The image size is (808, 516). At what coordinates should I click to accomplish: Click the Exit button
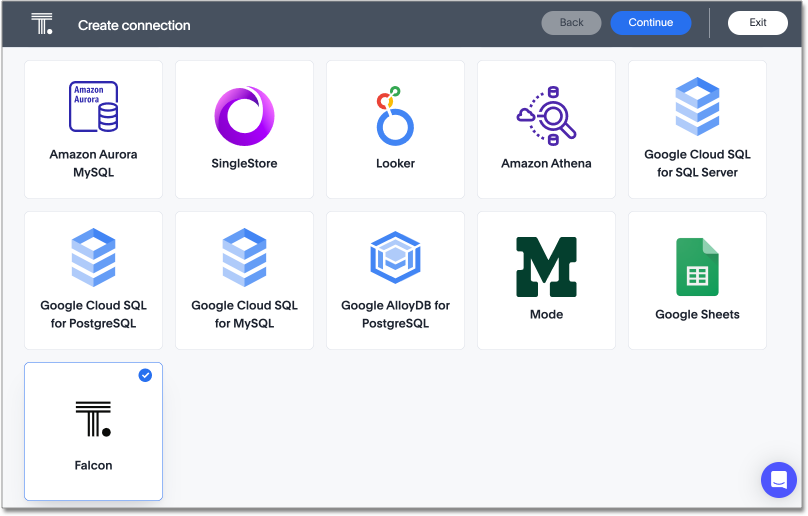pyautogui.click(x=757, y=23)
